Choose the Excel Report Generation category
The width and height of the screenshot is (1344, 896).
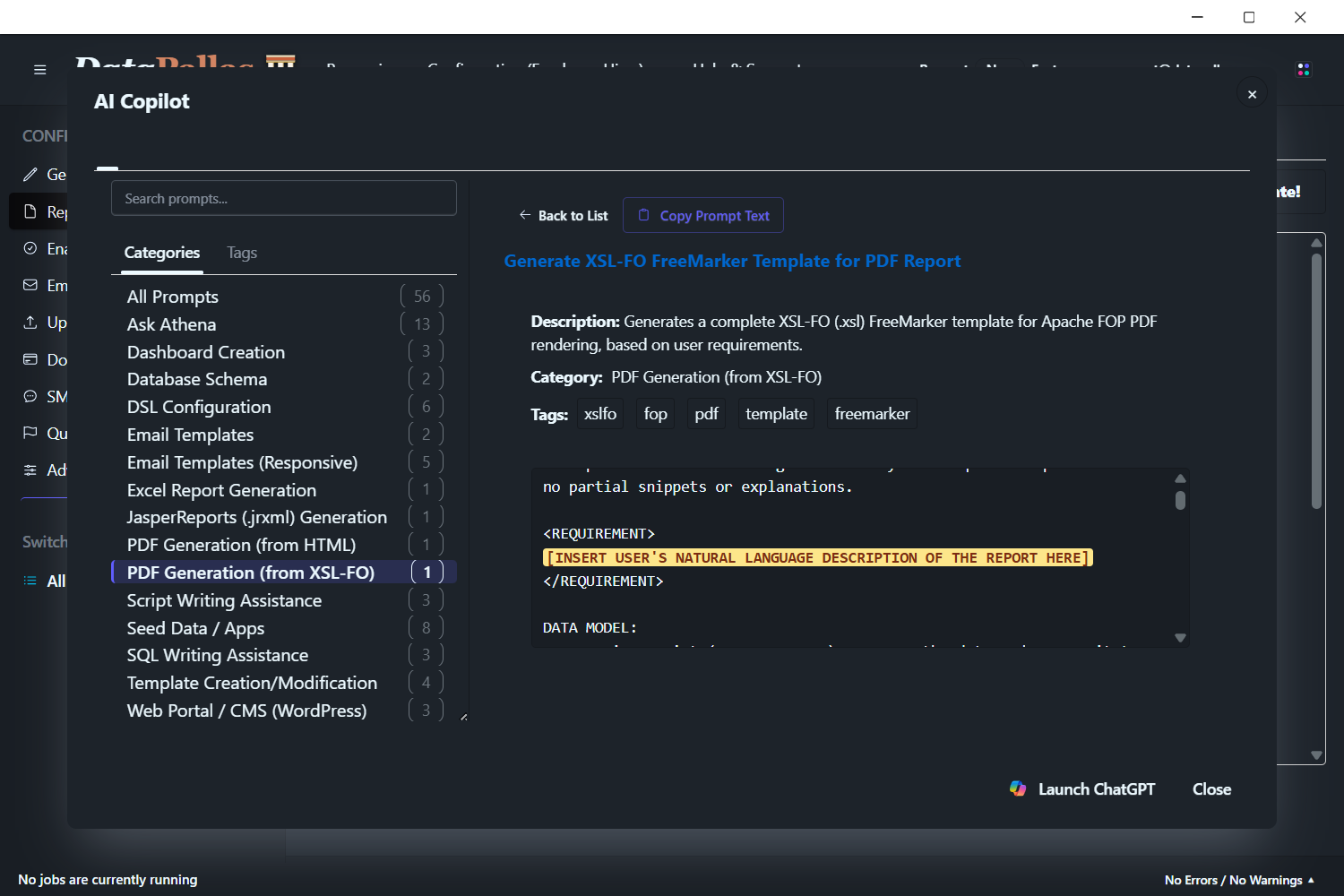click(x=284, y=490)
